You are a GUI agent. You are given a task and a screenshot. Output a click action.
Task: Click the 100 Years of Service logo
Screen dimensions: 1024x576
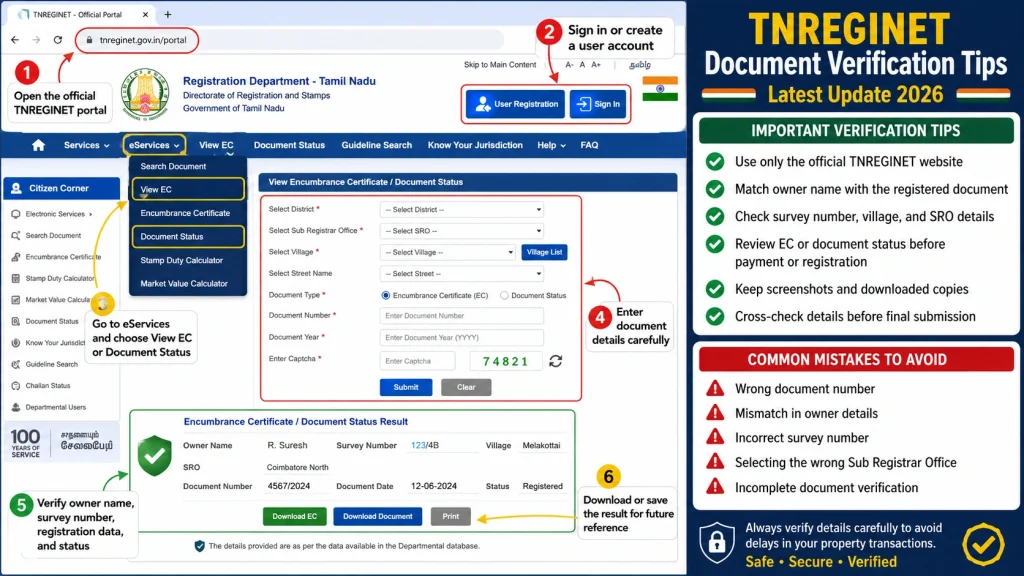click(x=25, y=443)
